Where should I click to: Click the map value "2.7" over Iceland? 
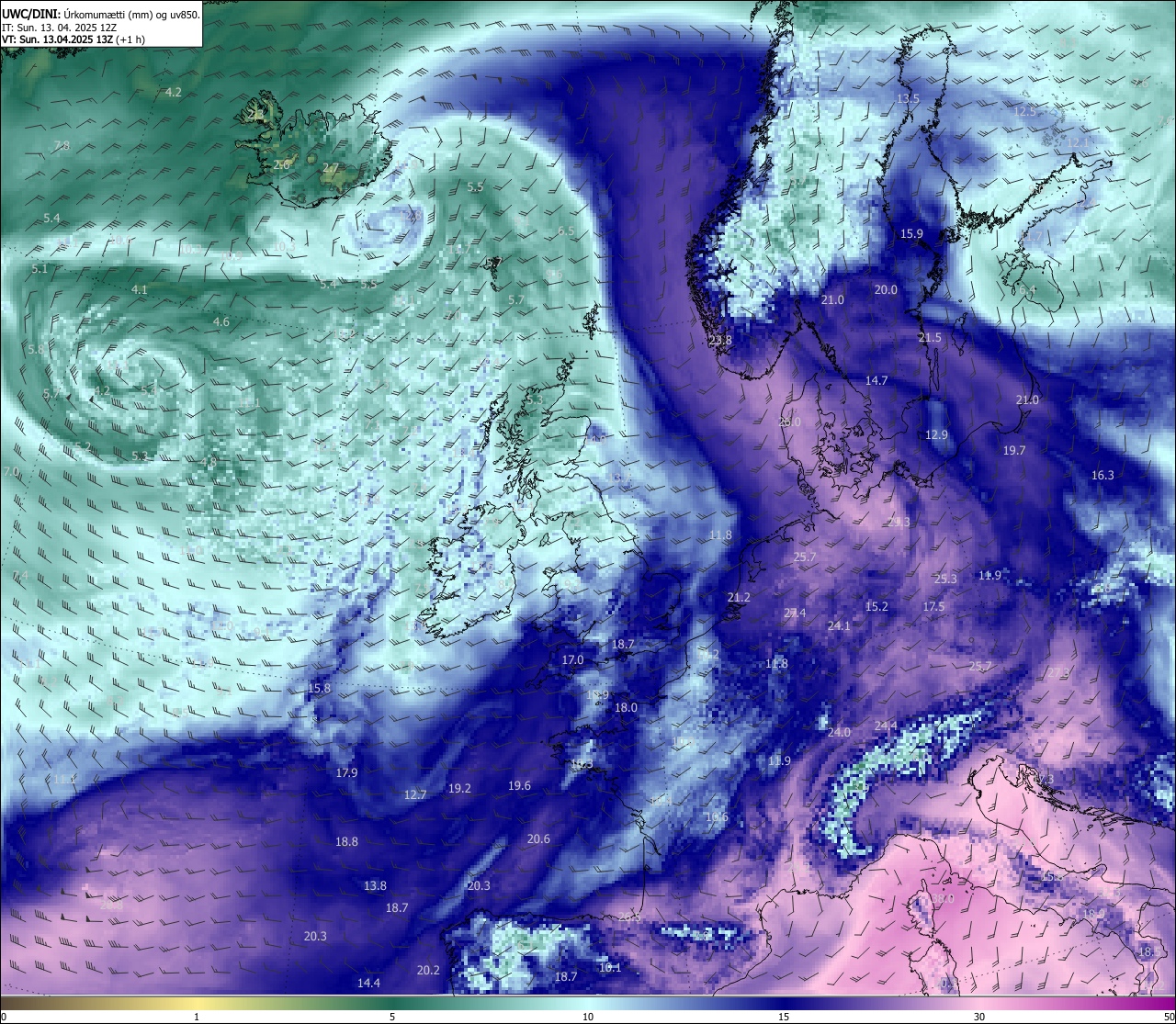point(331,168)
